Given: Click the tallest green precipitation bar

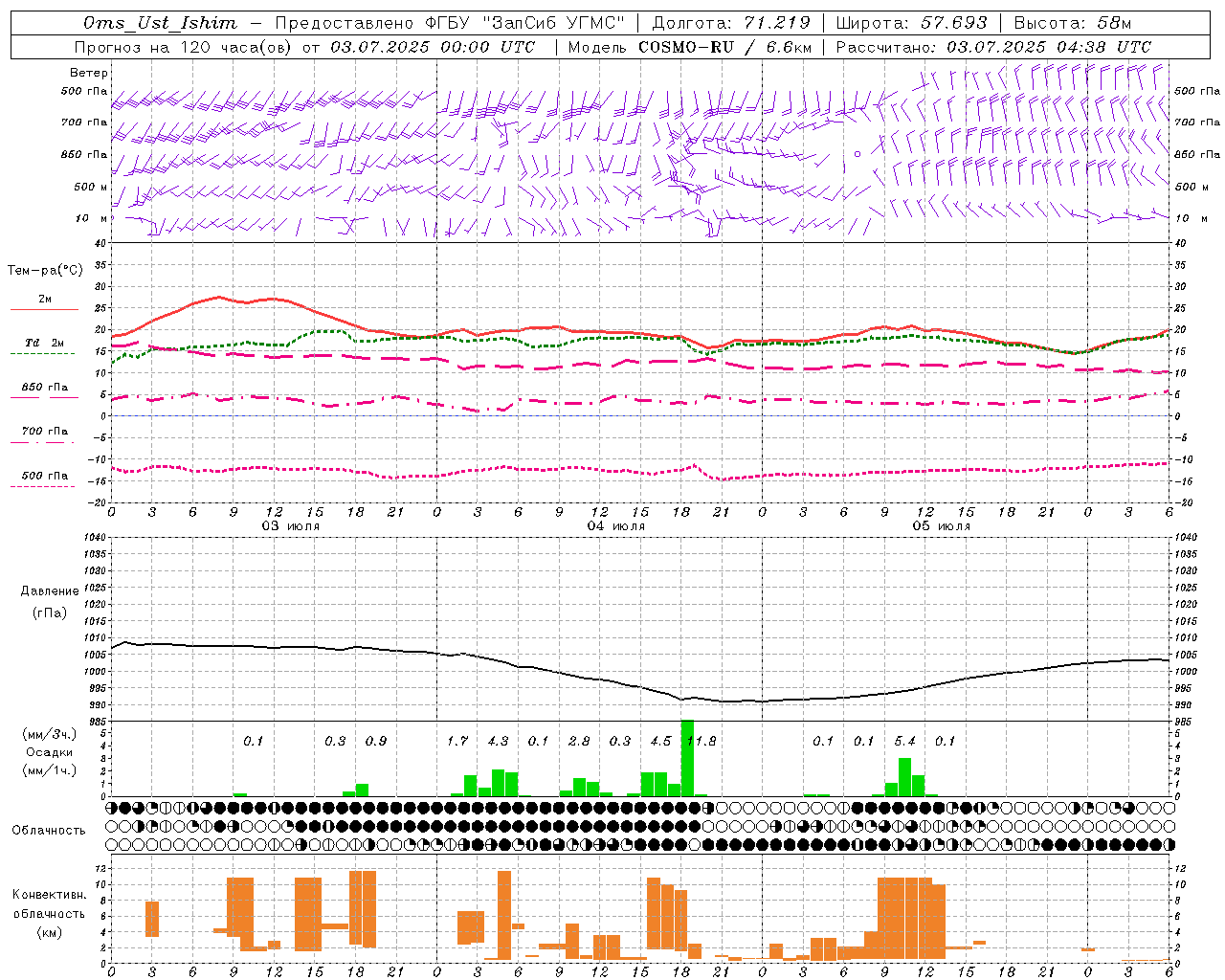Looking at the screenshot, I should coord(687,758).
